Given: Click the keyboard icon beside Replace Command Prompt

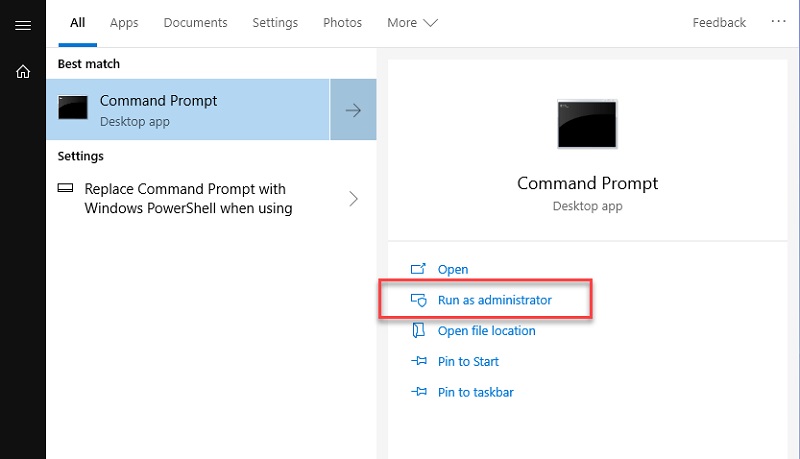Looking at the screenshot, I should (x=65, y=188).
